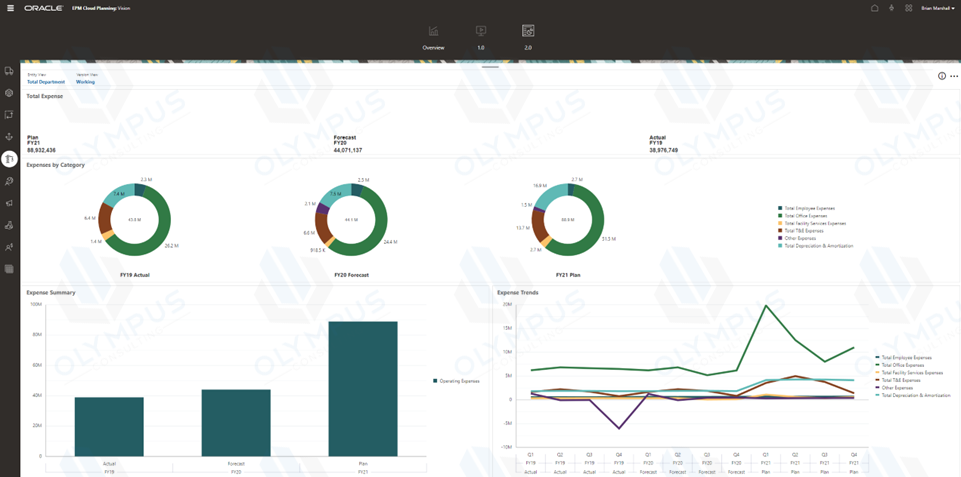Open the people icon in sidebar

[x=9, y=247]
